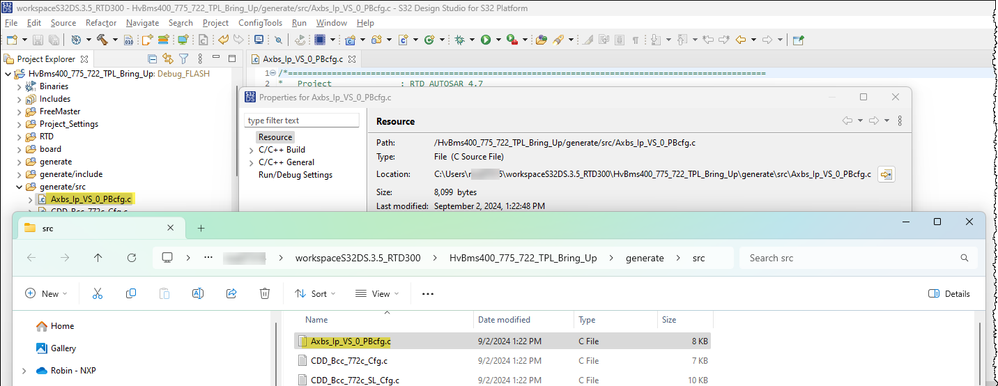Click the hammer Build icon
The width and height of the screenshot is (998, 386).
coord(102,39)
